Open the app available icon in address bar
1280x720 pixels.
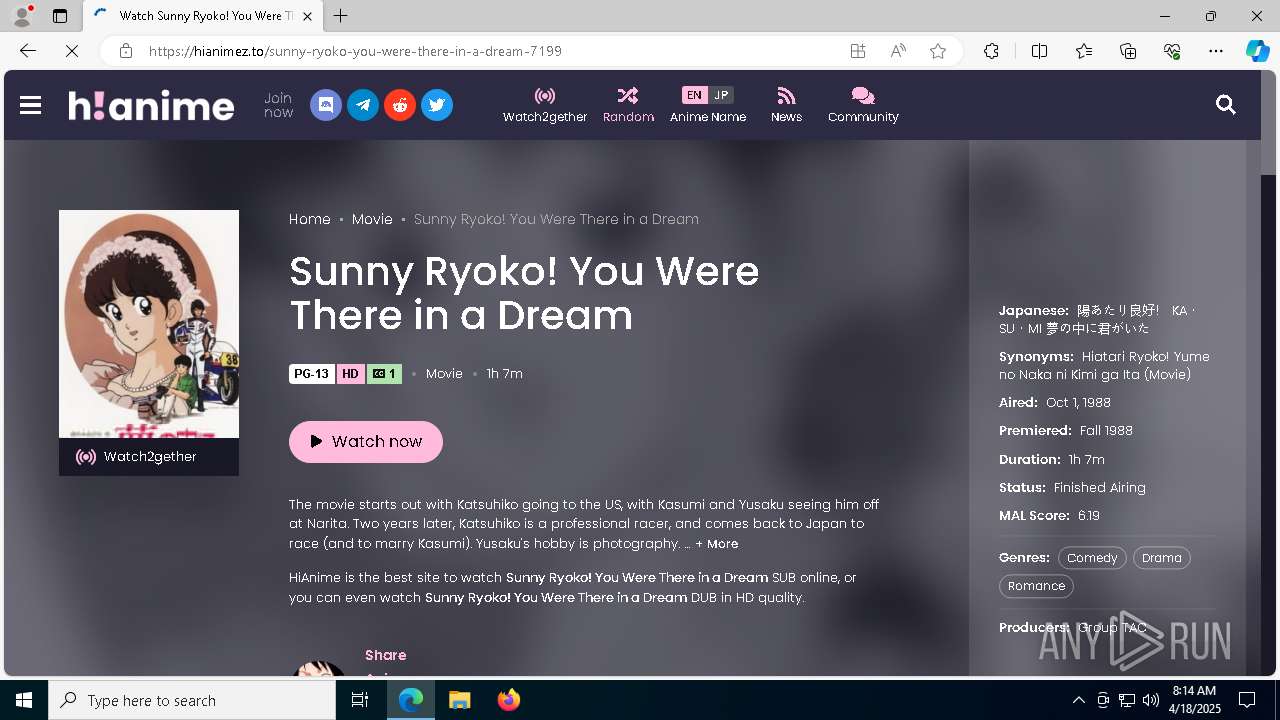click(858, 51)
